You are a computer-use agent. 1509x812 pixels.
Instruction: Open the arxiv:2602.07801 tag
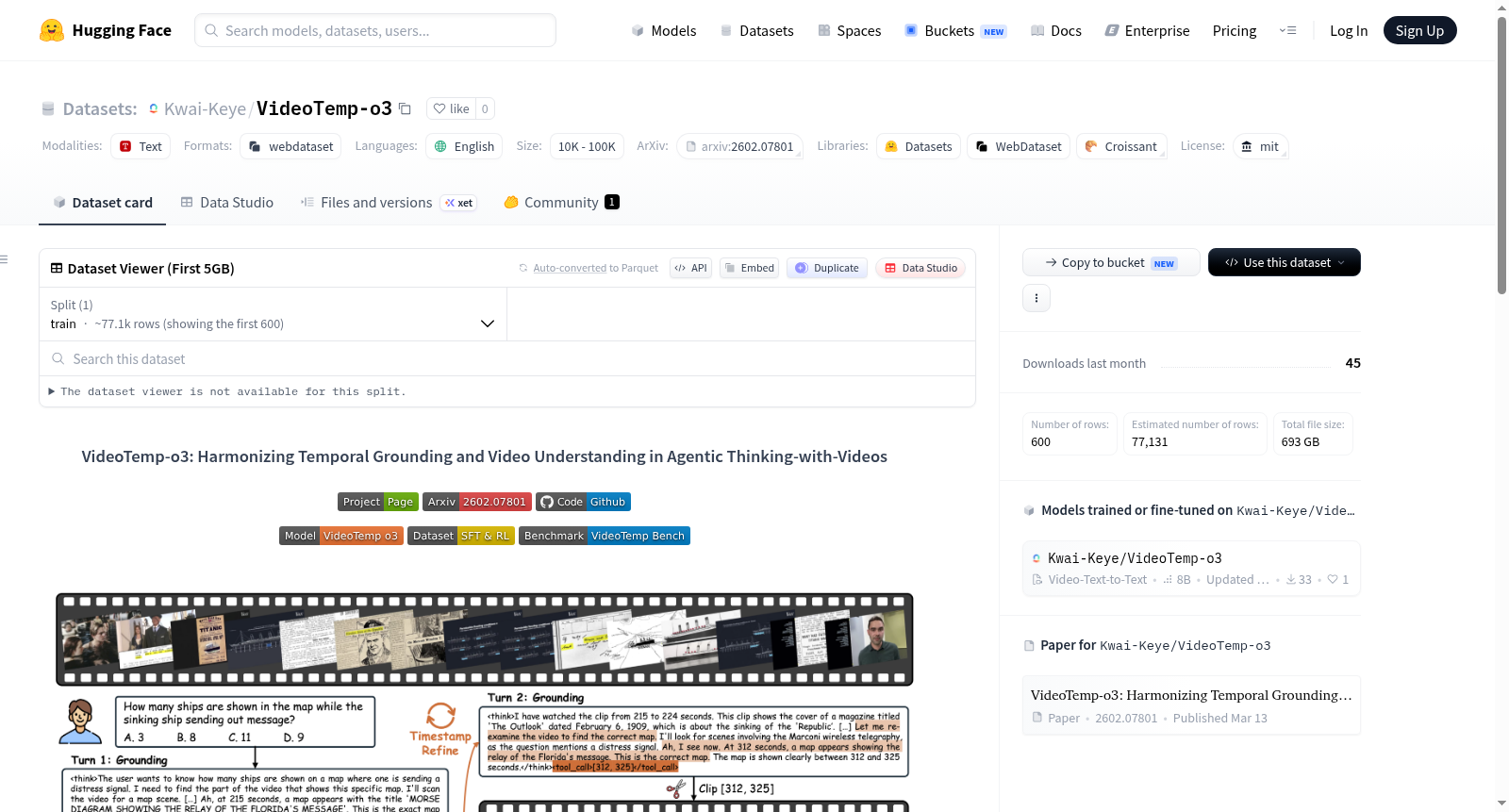[739, 146]
